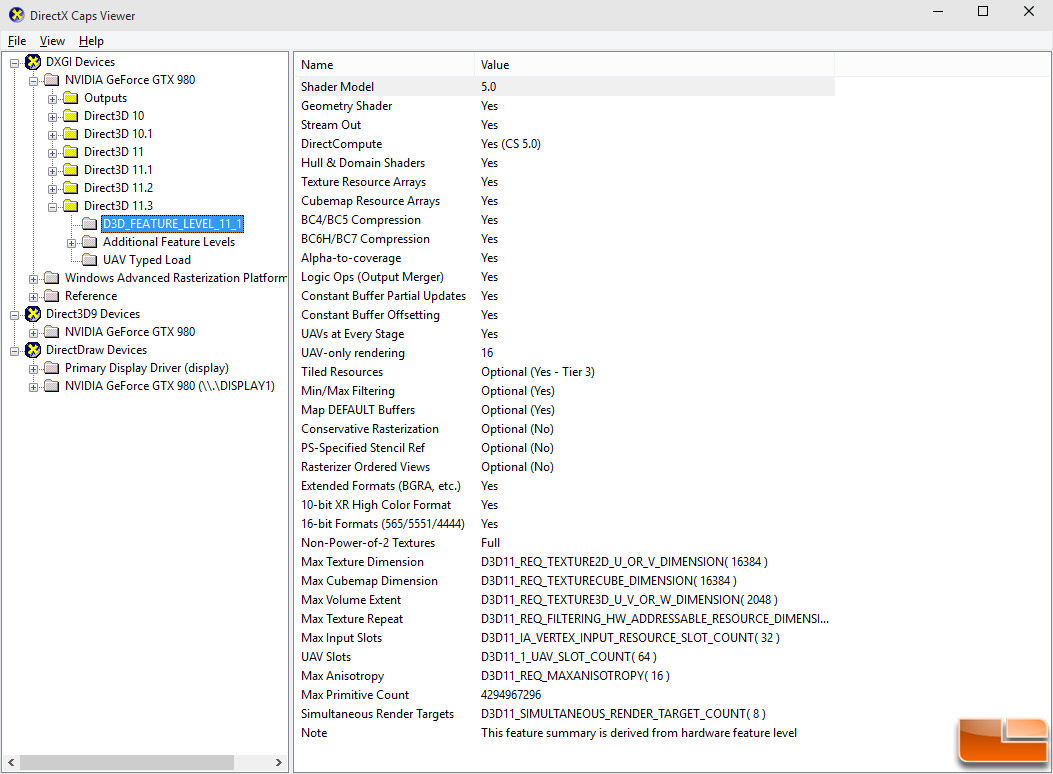Click the tree pane right scroll arrow

pos(279,763)
